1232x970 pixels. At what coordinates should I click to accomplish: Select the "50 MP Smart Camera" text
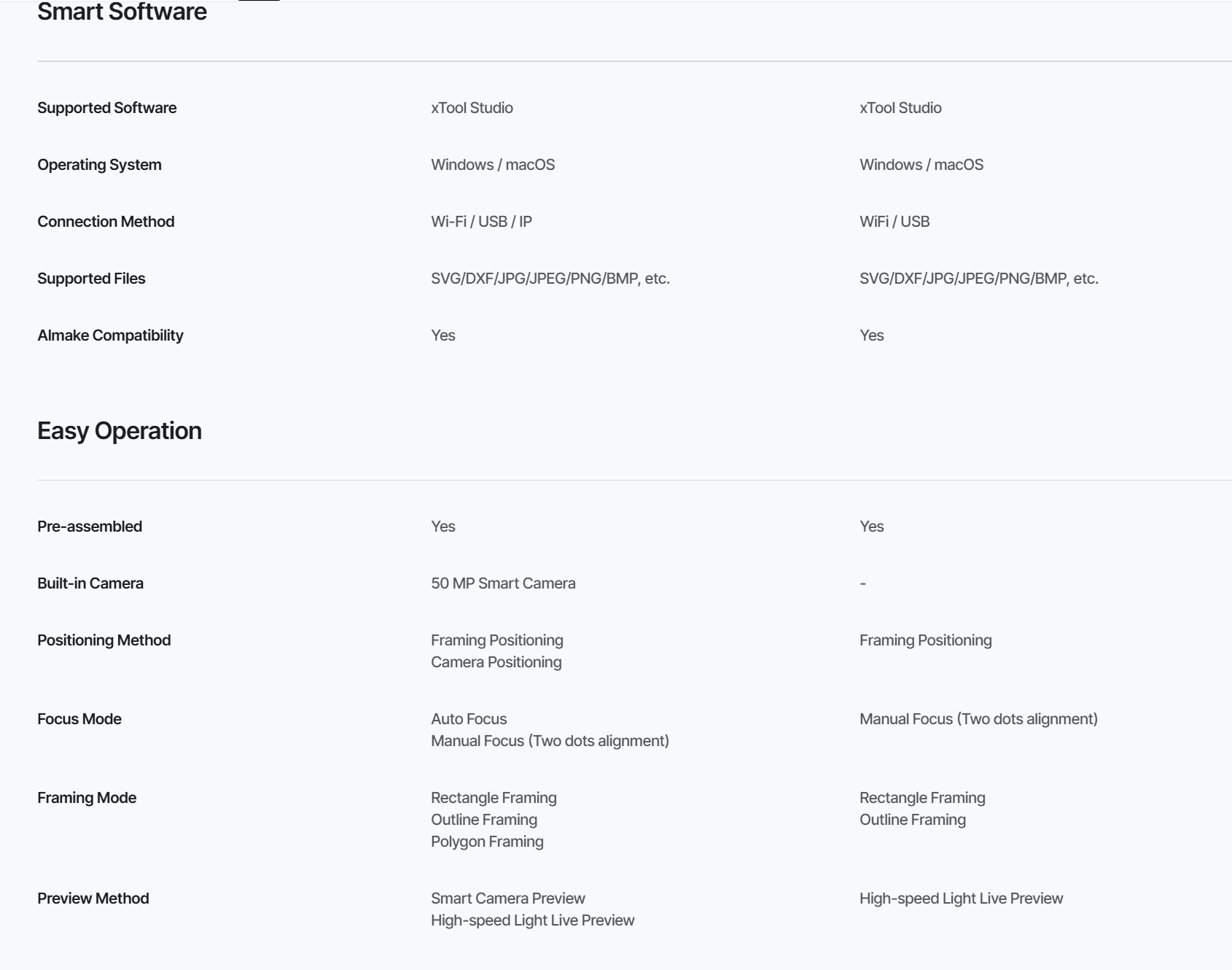coord(503,583)
